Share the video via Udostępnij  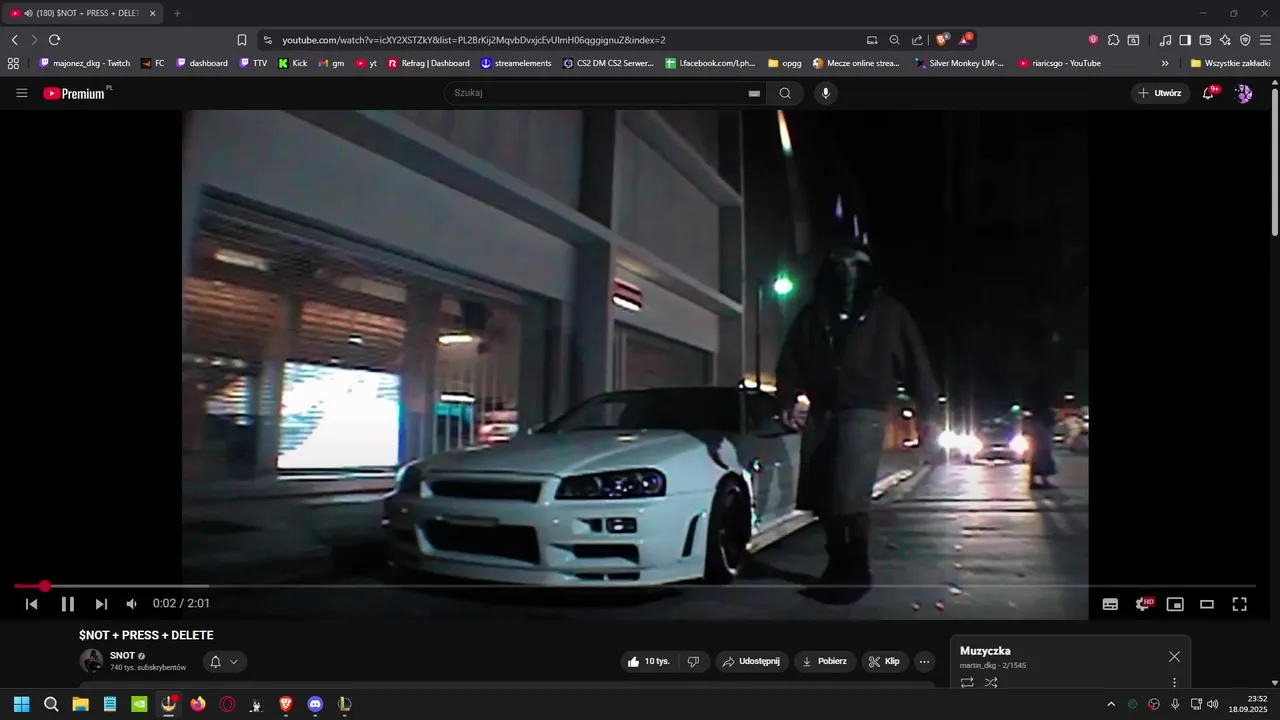coord(752,661)
